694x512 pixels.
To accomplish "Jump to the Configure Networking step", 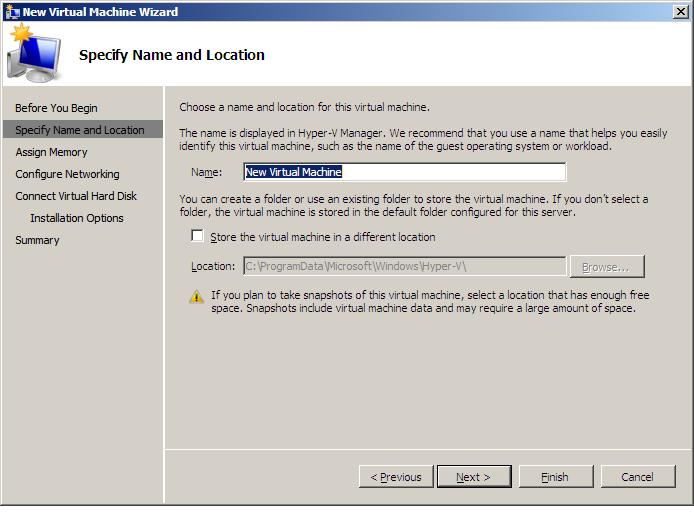I will [67, 174].
